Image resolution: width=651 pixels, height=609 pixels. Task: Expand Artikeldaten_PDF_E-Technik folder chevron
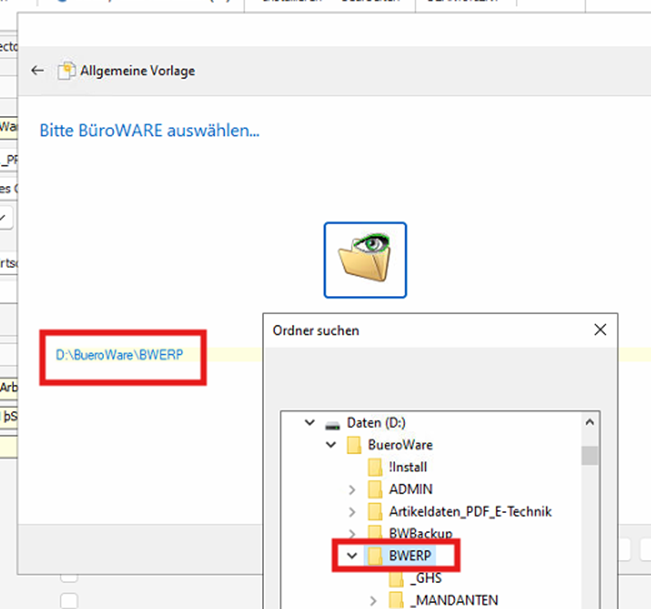(352, 512)
